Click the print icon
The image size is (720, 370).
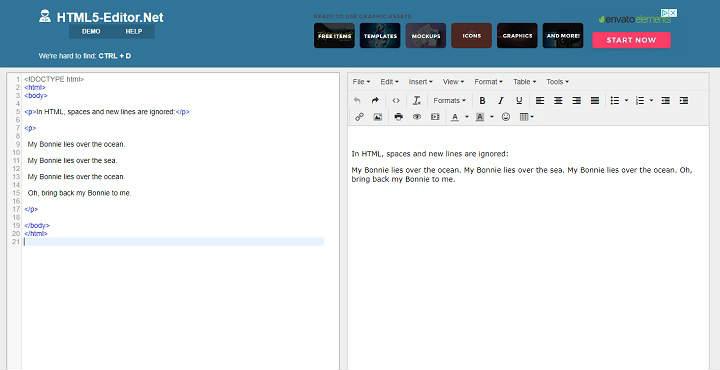pyautogui.click(x=399, y=117)
